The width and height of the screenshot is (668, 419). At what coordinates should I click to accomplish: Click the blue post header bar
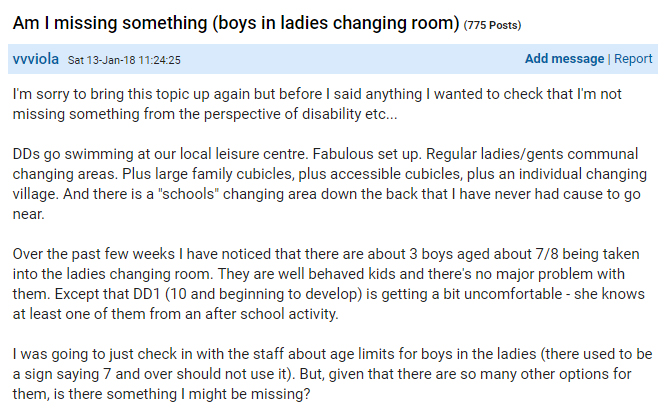(x=333, y=59)
